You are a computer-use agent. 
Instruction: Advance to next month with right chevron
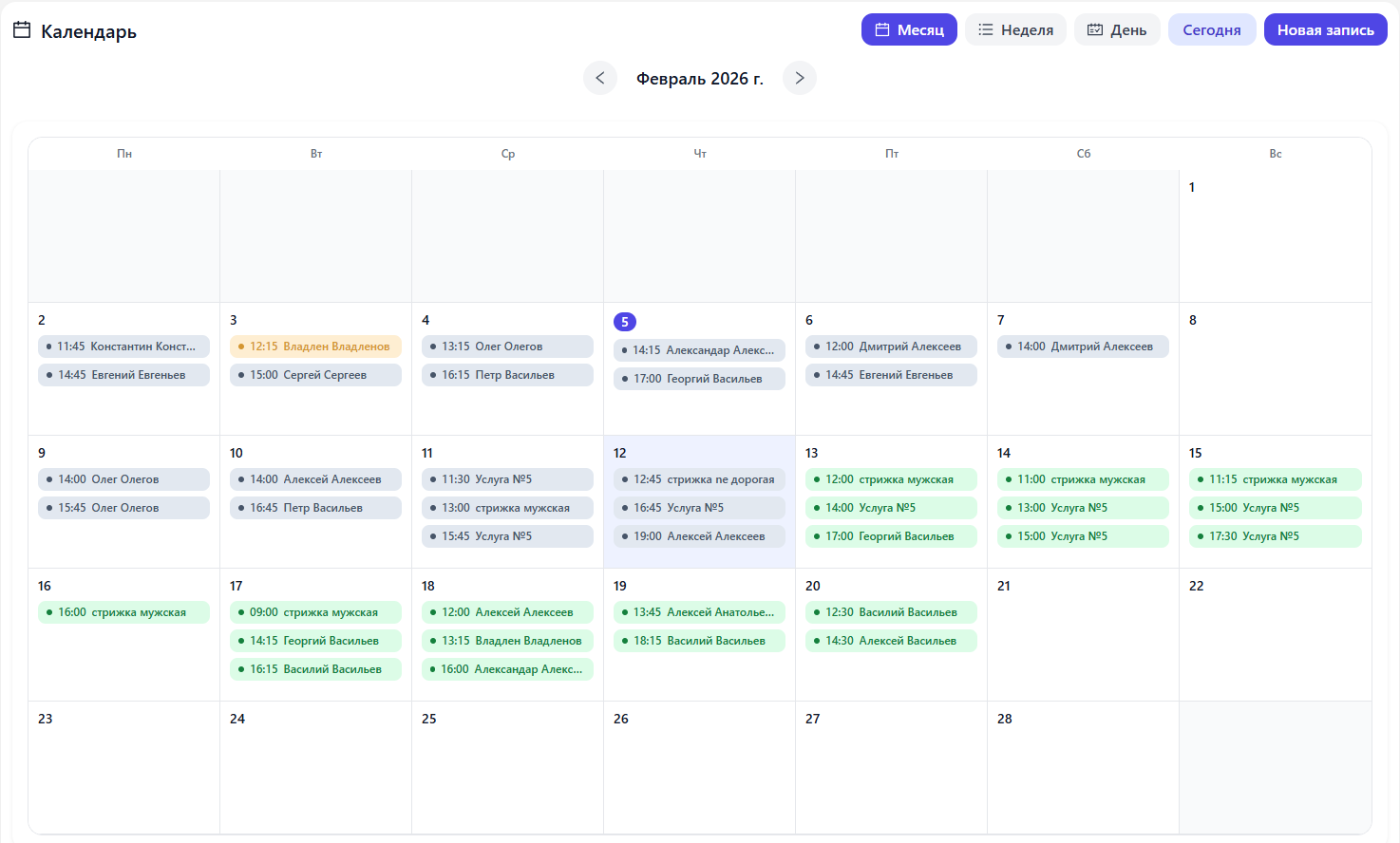800,78
